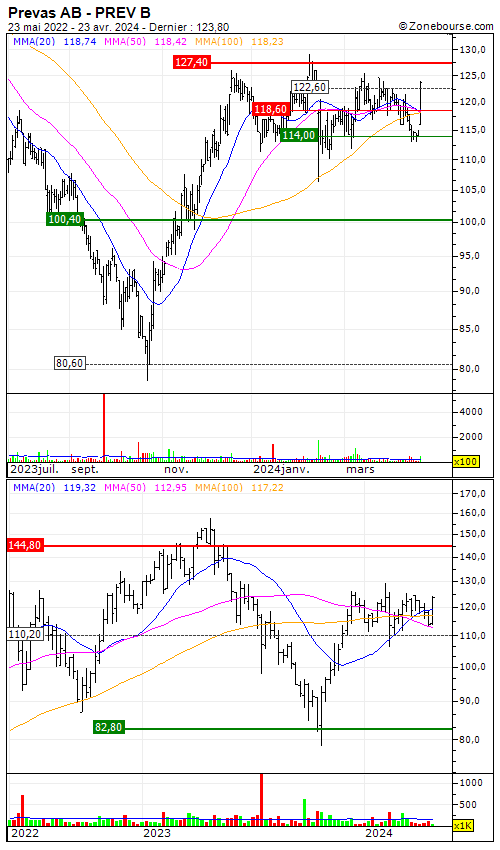
Task: Click the 82,80 green support label
Action: click(108, 727)
